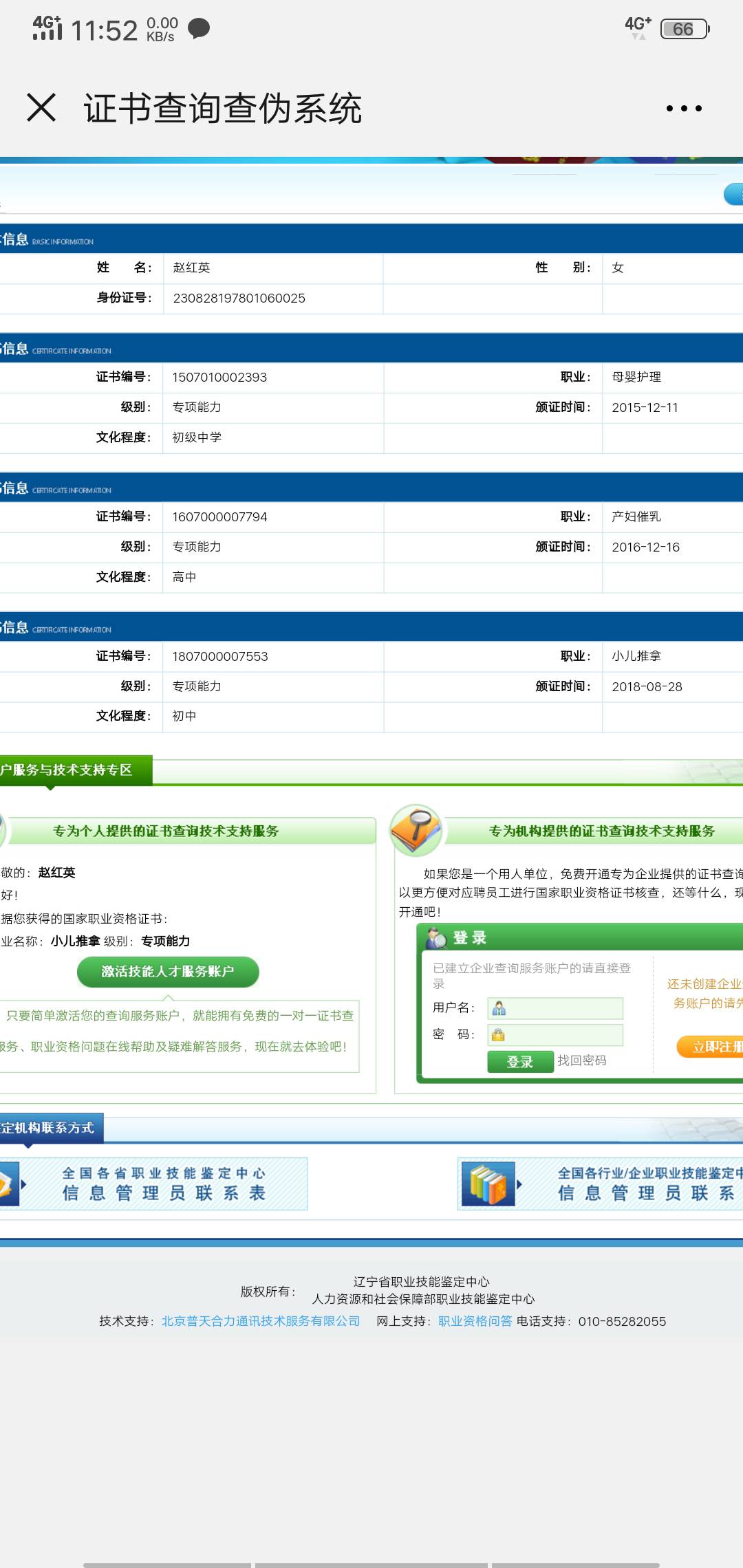This screenshot has width=743, height=1568.
Task: Tap the 4G signal icon at top left
Action: pyautogui.click(x=47, y=28)
